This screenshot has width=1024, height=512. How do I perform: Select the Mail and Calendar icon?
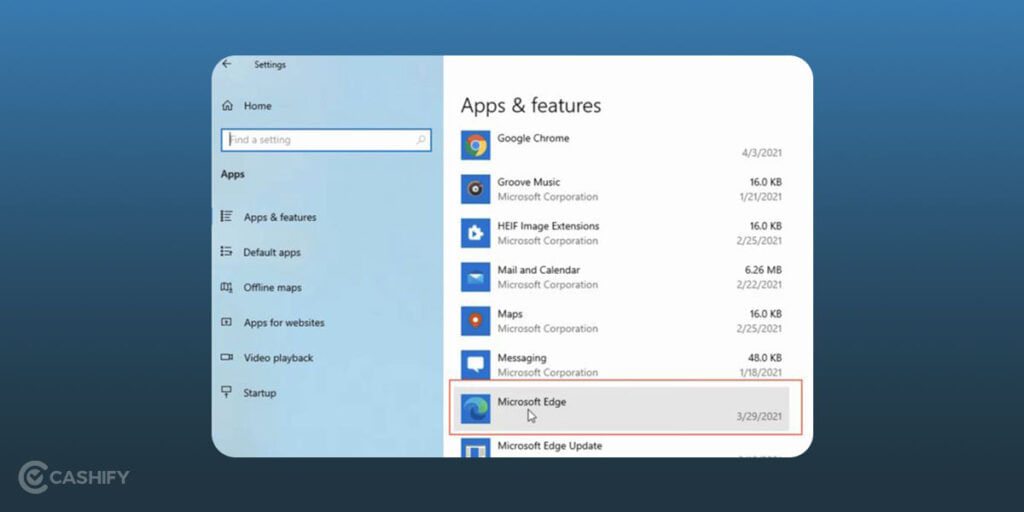(475, 277)
